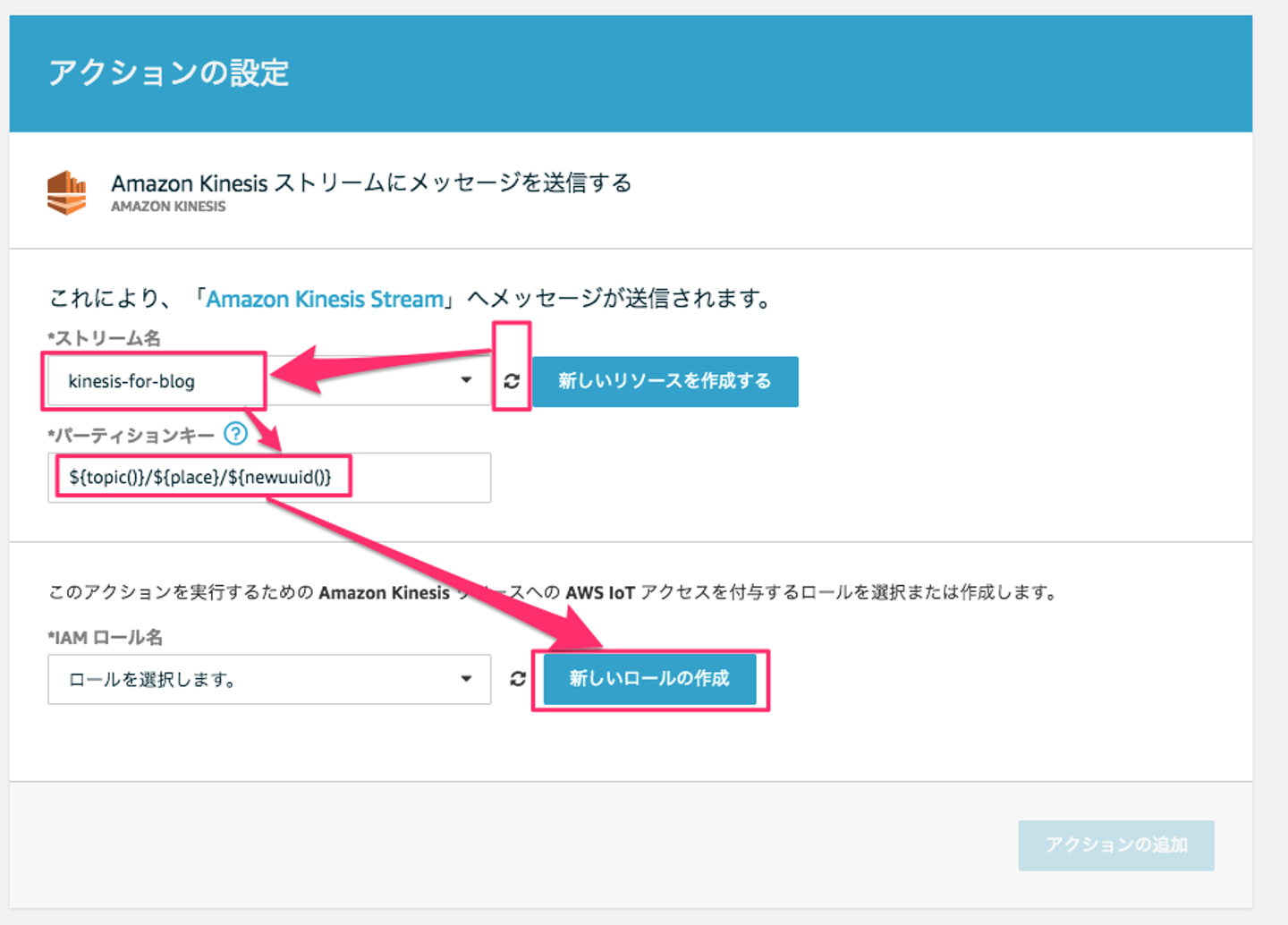Click the orange Amazon Kinesis logo icon
This screenshot has width=1288, height=925.
67,192
